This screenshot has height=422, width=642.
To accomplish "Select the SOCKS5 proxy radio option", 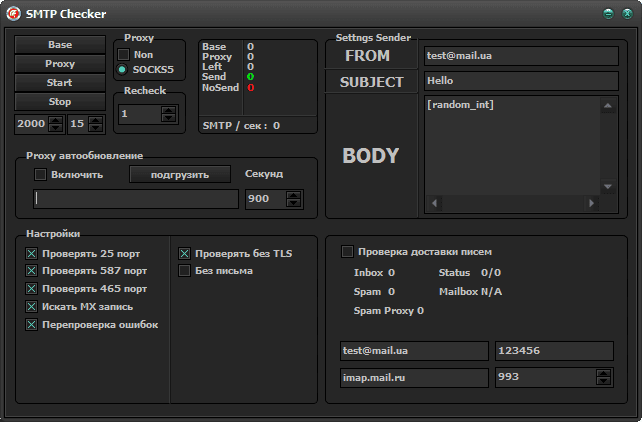I will point(123,70).
